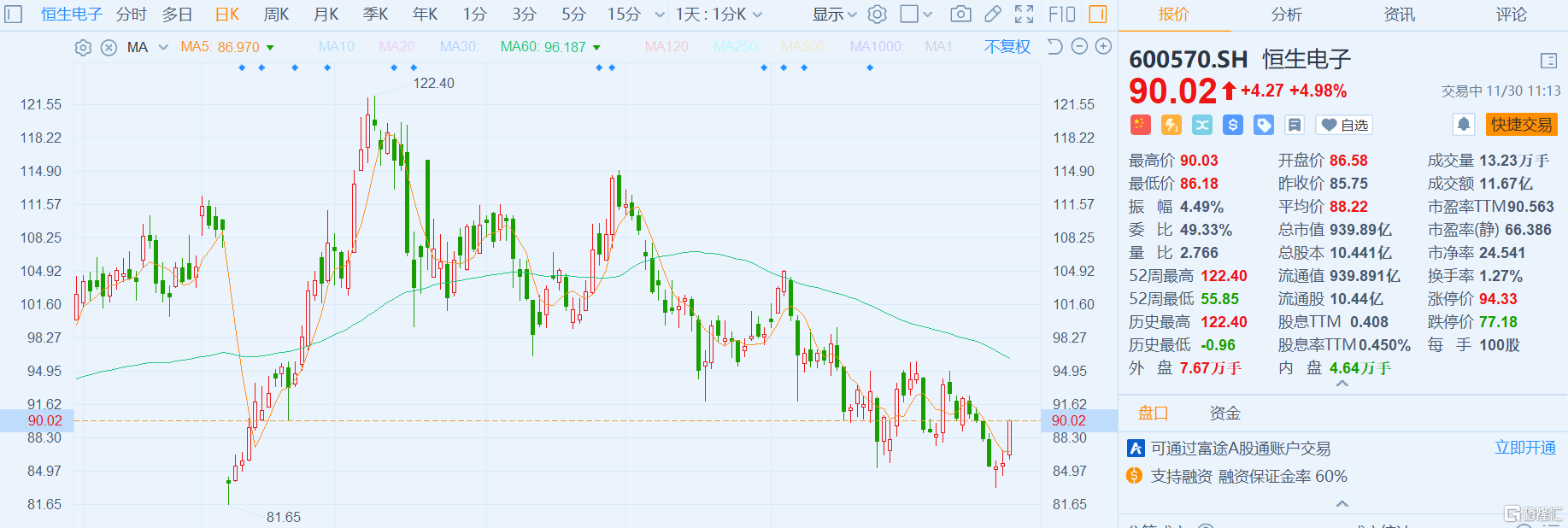Toggle the layout square checkbox icon
Viewport: 1568px width, 528px height.
click(909, 15)
